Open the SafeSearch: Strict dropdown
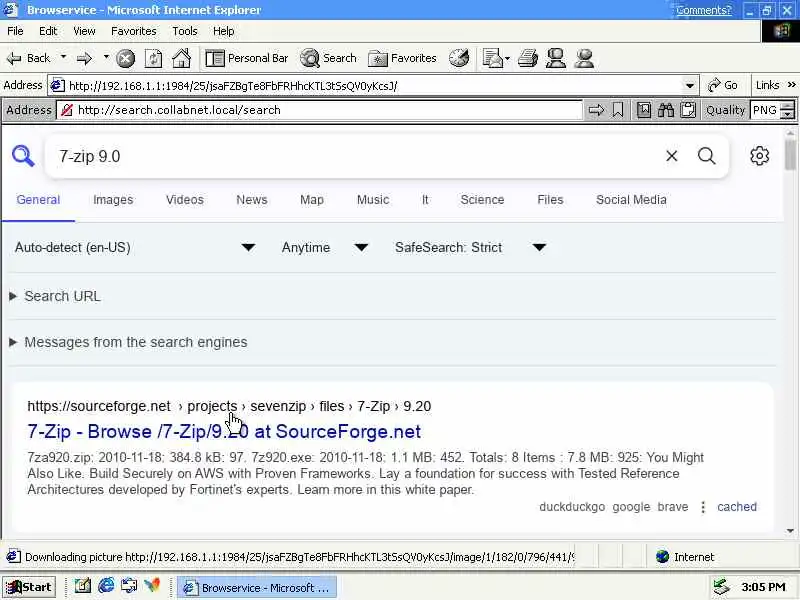Viewport: 800px width, 600px height. pos(470,247)
